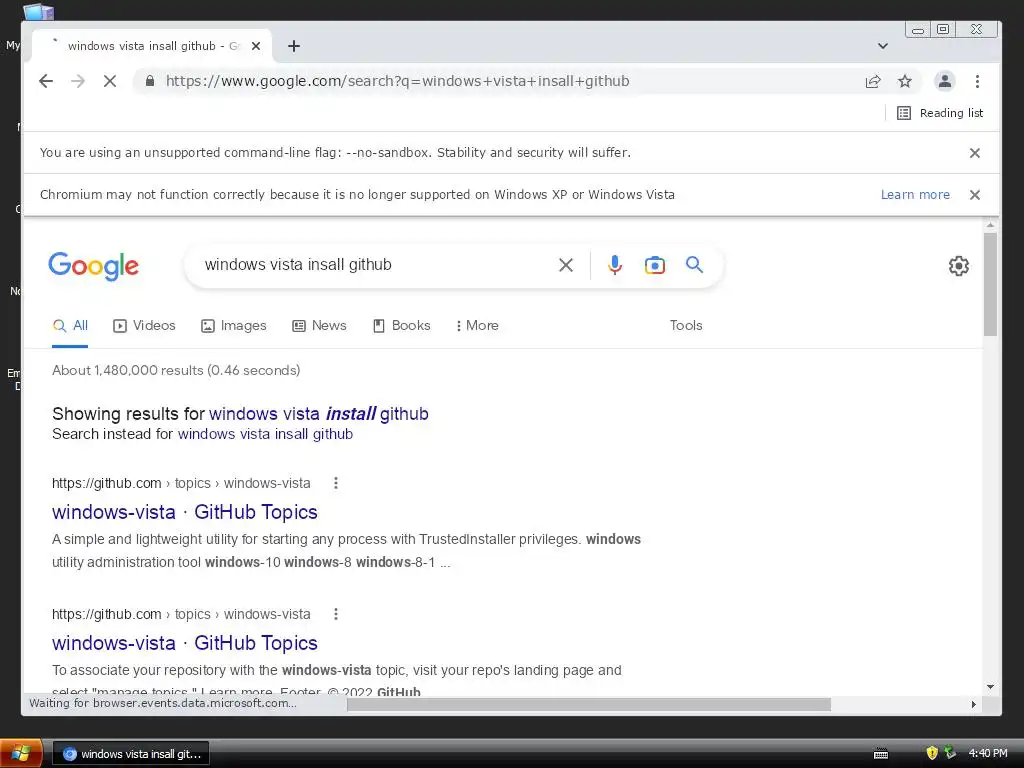The width and height of the screenshot is (1024, 768).
Task: Open the Reading list panel
Action: coord(940,113)
